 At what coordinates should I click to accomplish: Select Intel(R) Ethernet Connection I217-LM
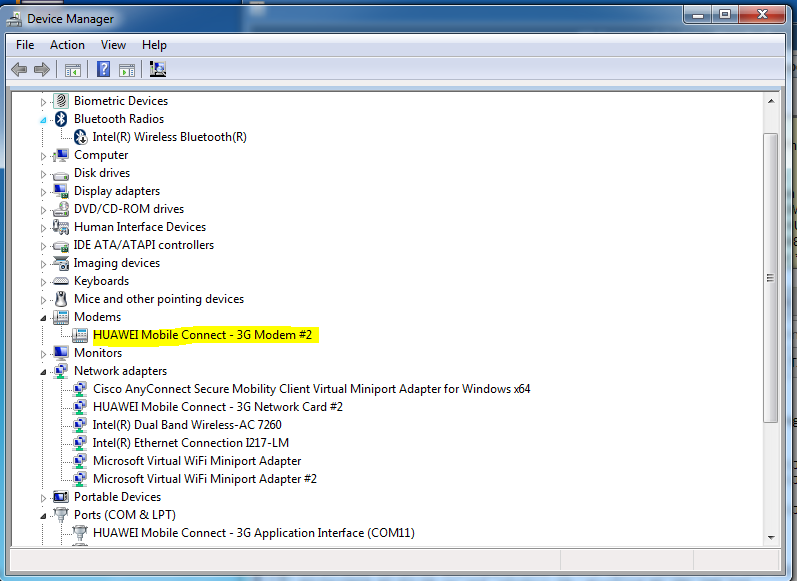pyautogui.click(x=191, y=443)
